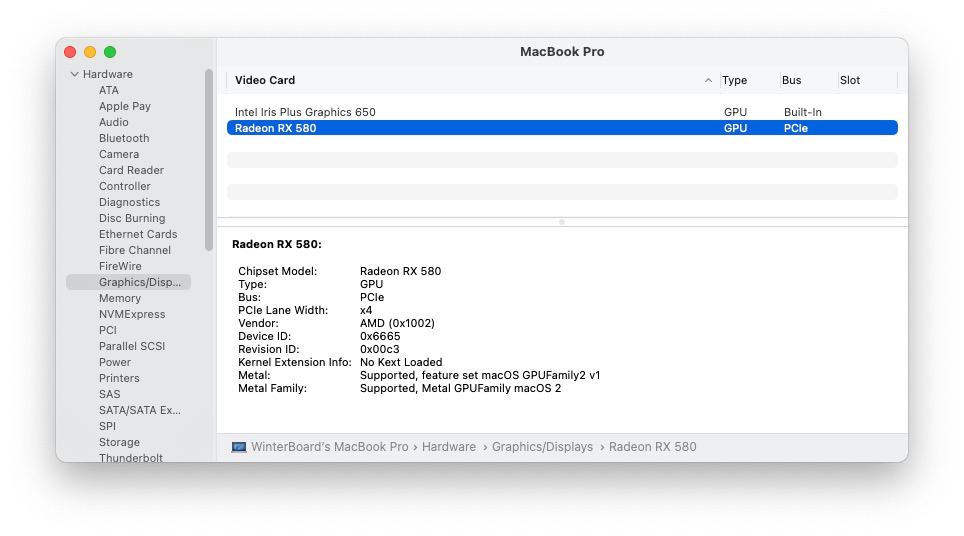
Task: Open PCI category in the sidebar
Action: coord(108,329)
